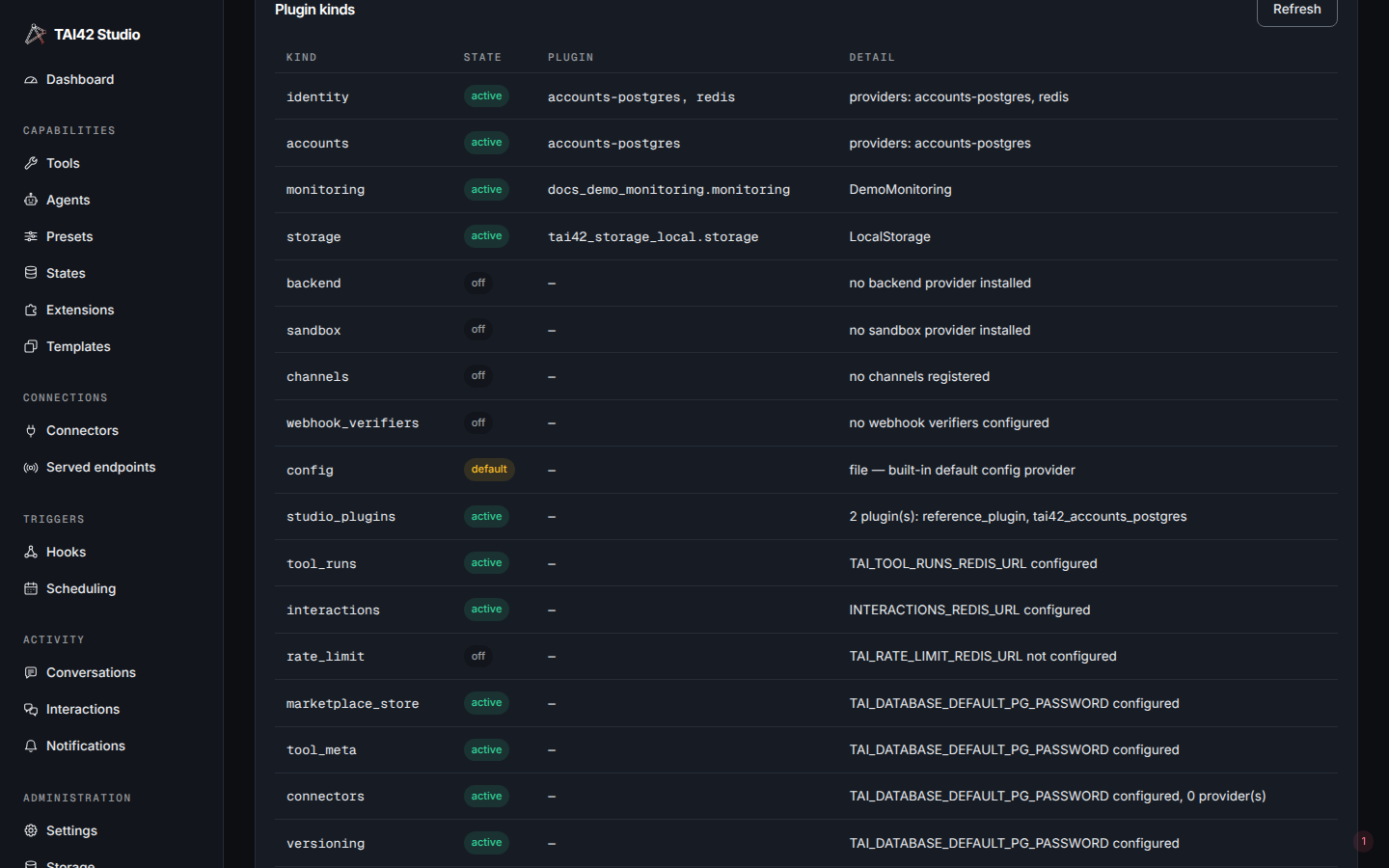Click plugin text tai42_storage_local.storage

coord(653,237)
